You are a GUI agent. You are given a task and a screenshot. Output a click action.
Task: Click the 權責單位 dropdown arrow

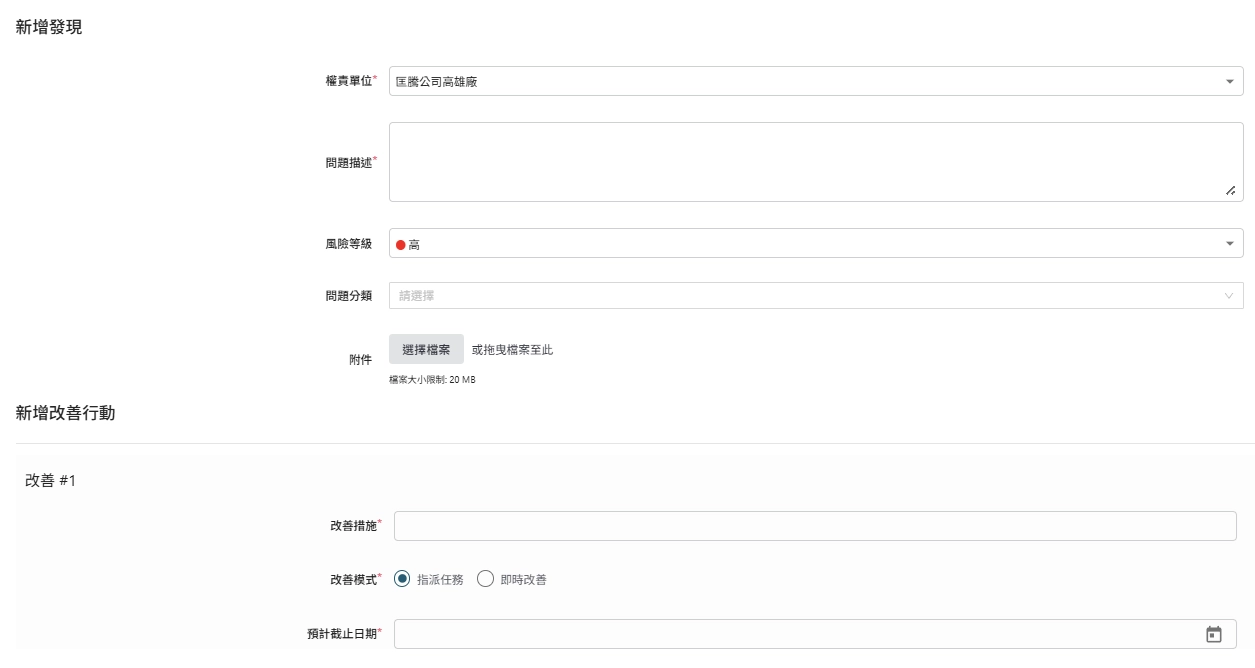[1229, 81]
